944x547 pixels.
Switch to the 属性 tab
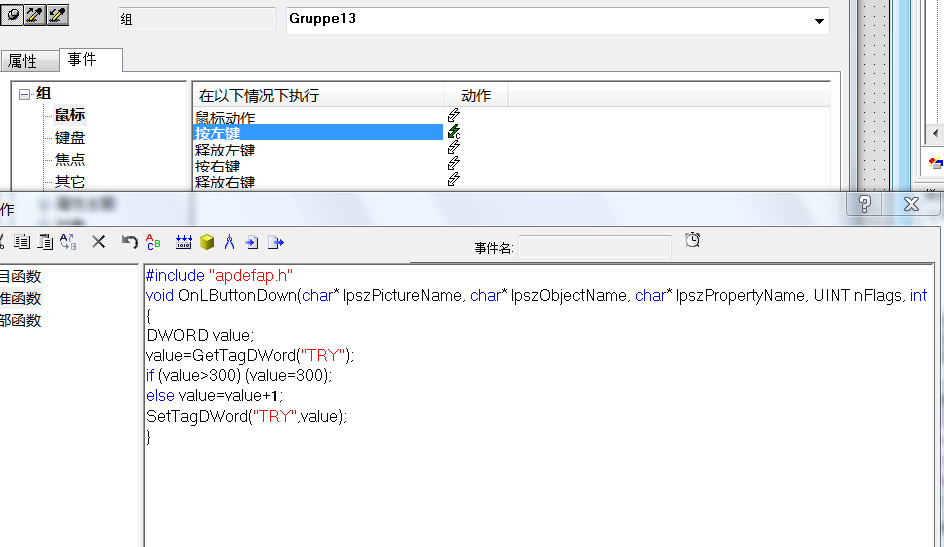click(24, 61)
